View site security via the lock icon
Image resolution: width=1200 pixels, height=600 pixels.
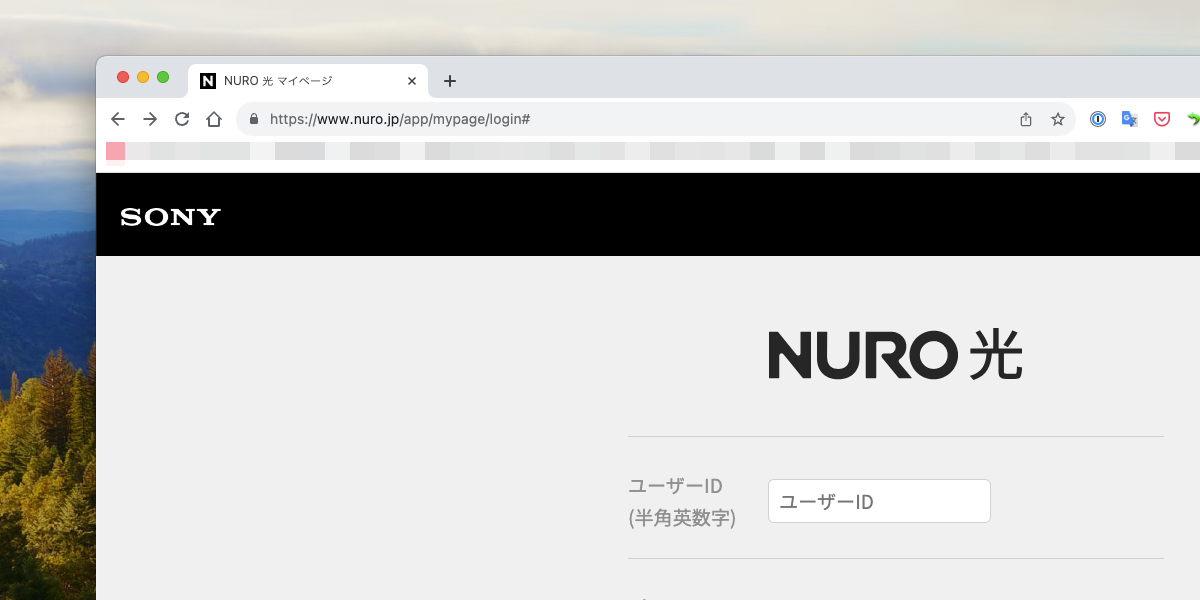[252, 118]
